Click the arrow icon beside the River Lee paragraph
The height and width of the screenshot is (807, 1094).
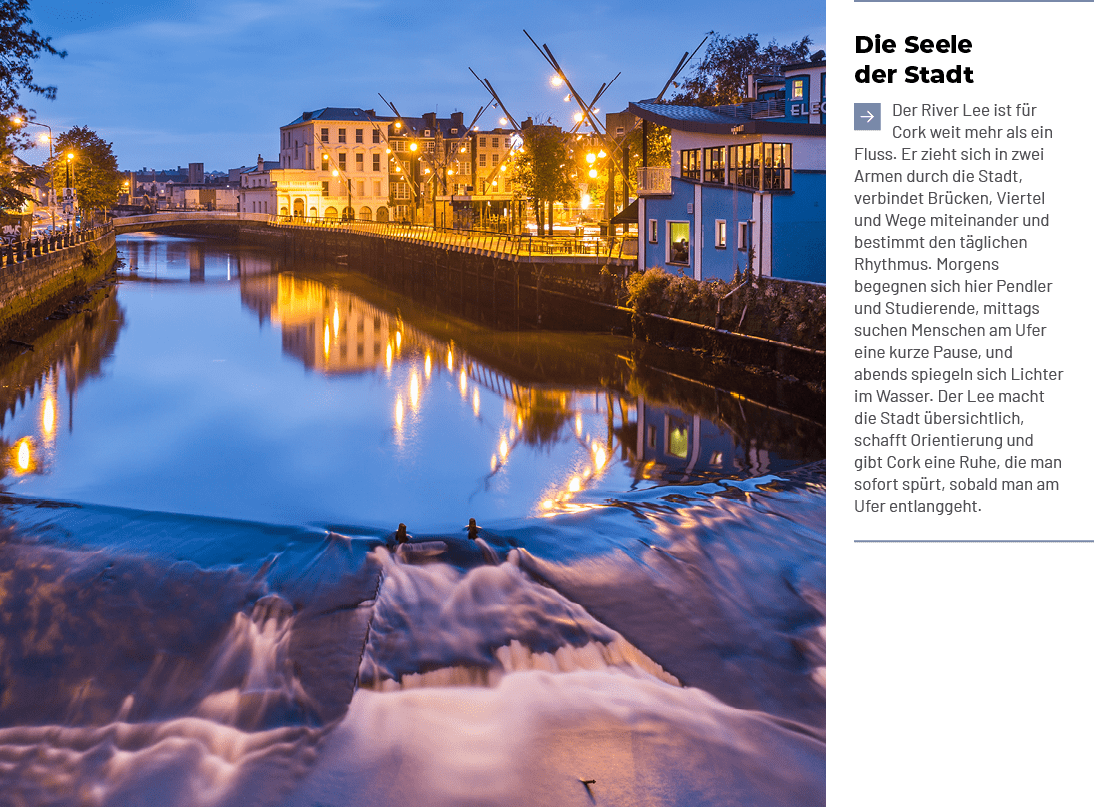pos(867,117)
